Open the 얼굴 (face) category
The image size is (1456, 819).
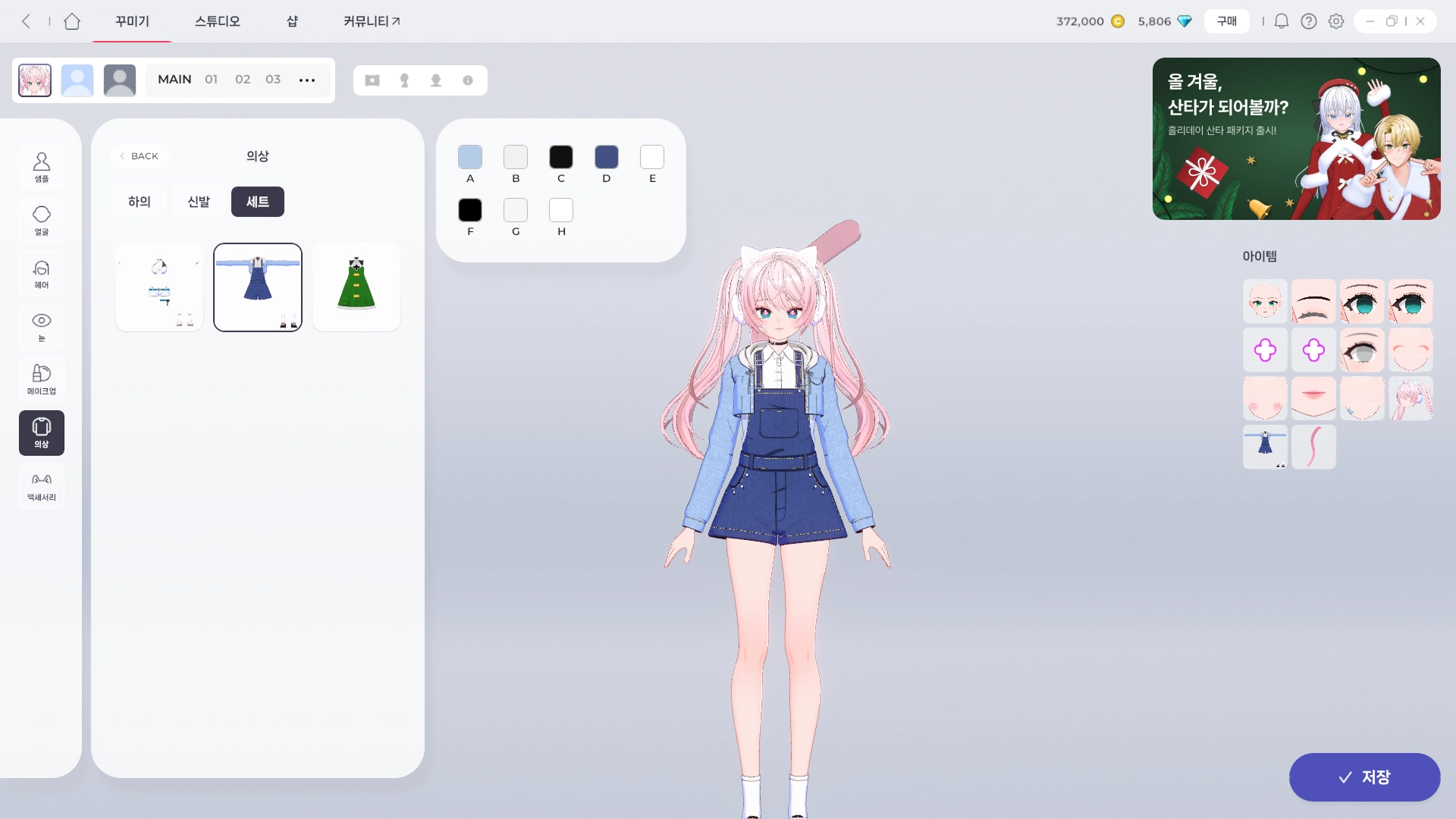point(42,221)
